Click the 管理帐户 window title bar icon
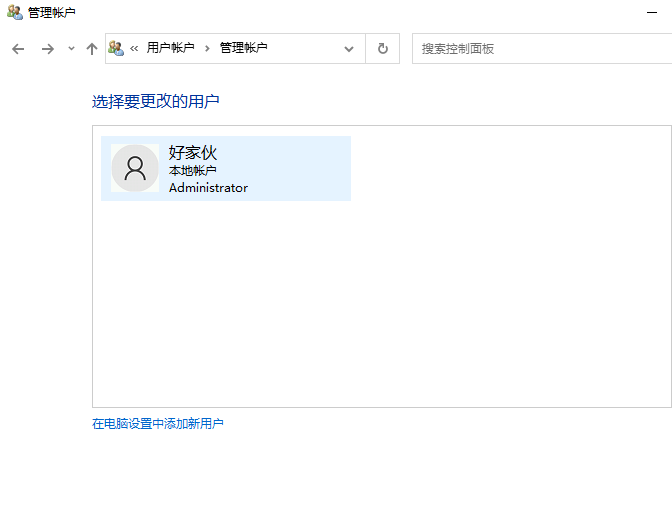 [14, 13]
